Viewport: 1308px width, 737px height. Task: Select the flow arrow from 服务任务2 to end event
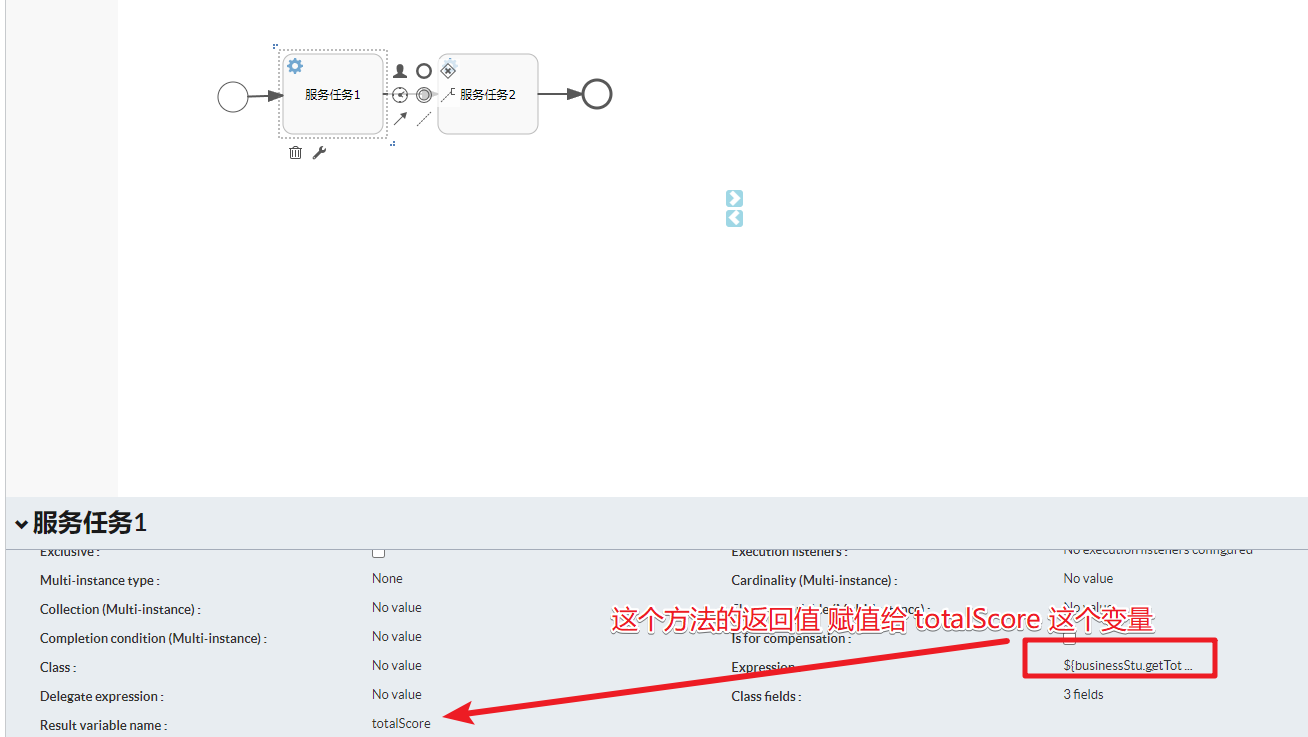(x=560, y=94)
